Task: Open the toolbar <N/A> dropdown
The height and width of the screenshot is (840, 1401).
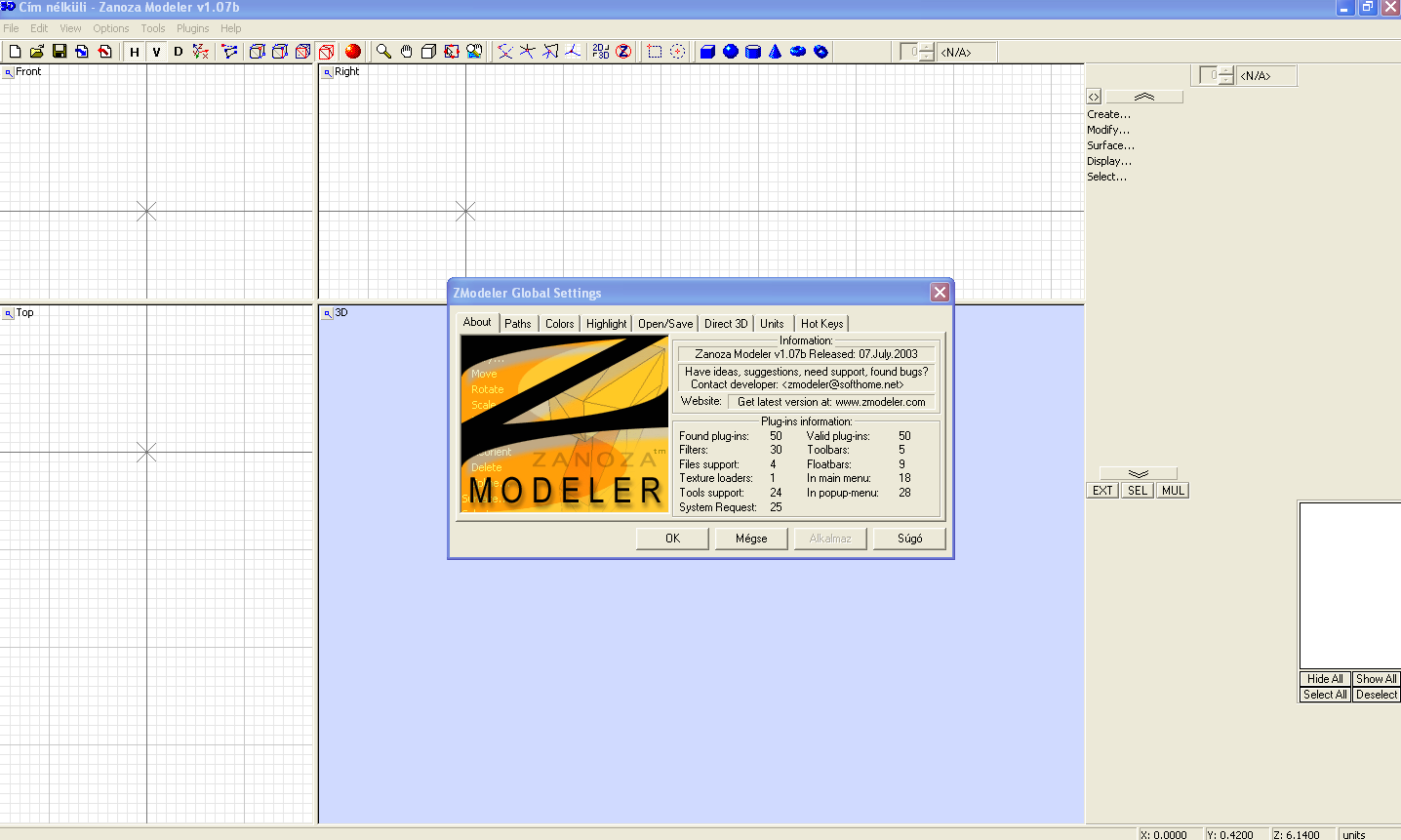Action: (x=968, y=52)
